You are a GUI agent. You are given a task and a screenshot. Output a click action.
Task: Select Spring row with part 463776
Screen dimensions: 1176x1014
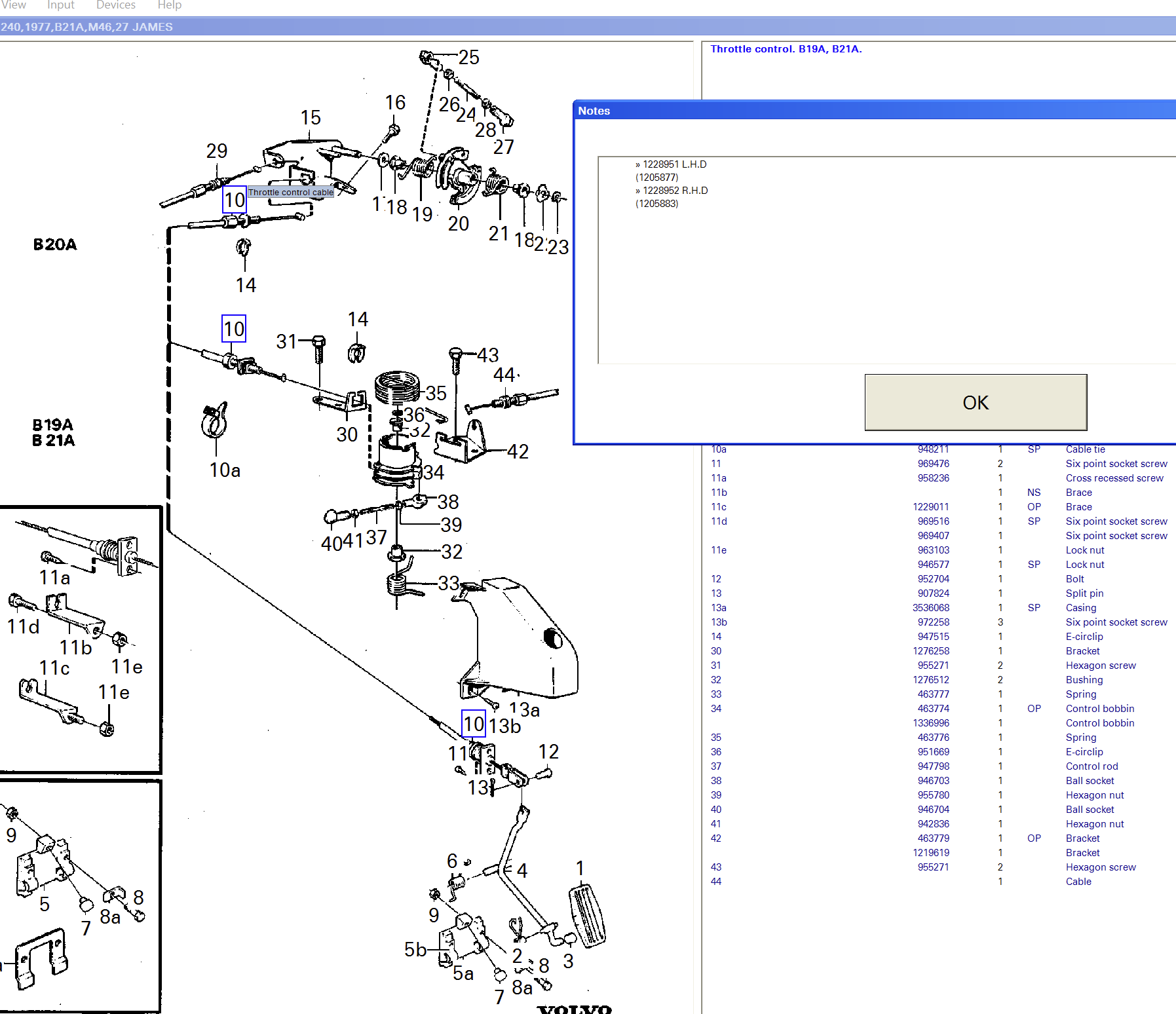[x=939, y=738]
